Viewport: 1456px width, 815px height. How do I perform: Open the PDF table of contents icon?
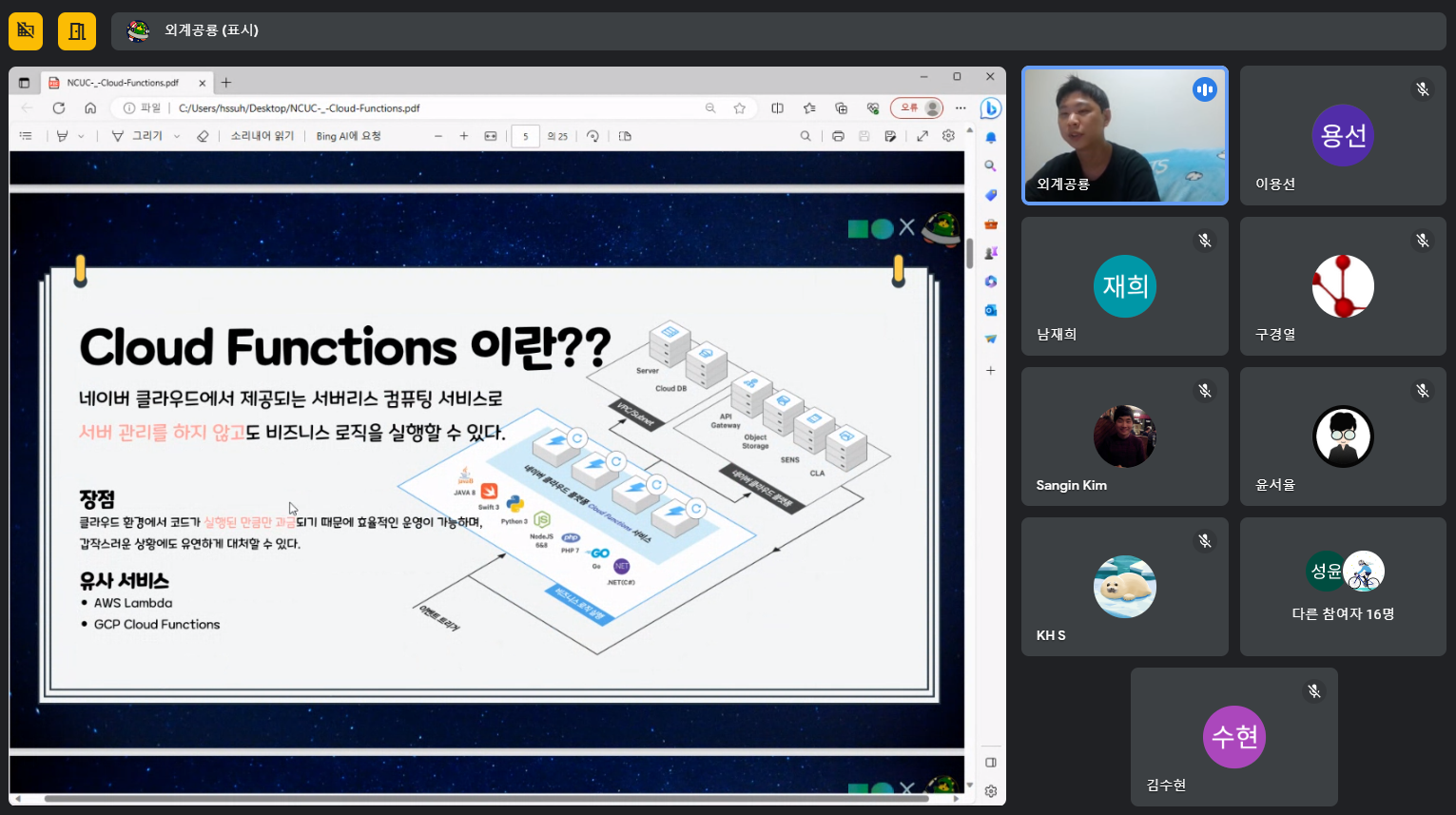tap(26, 136)
